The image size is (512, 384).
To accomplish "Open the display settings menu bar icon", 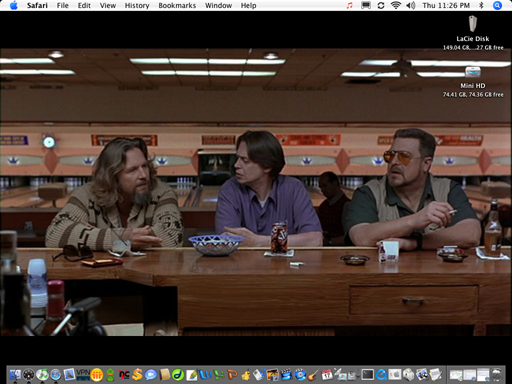I will point(366,5).
